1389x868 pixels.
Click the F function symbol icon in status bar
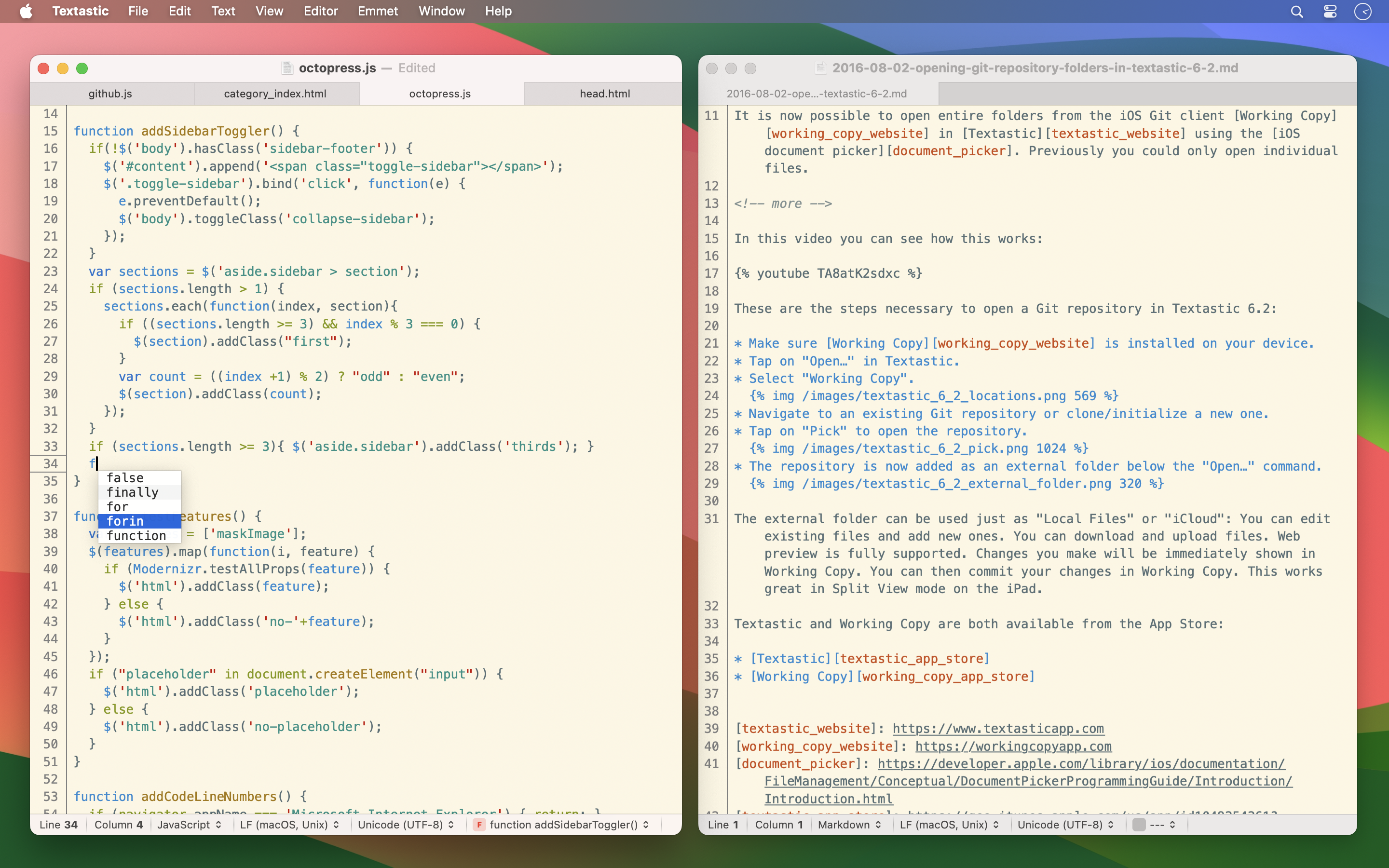tap(479, 825)
